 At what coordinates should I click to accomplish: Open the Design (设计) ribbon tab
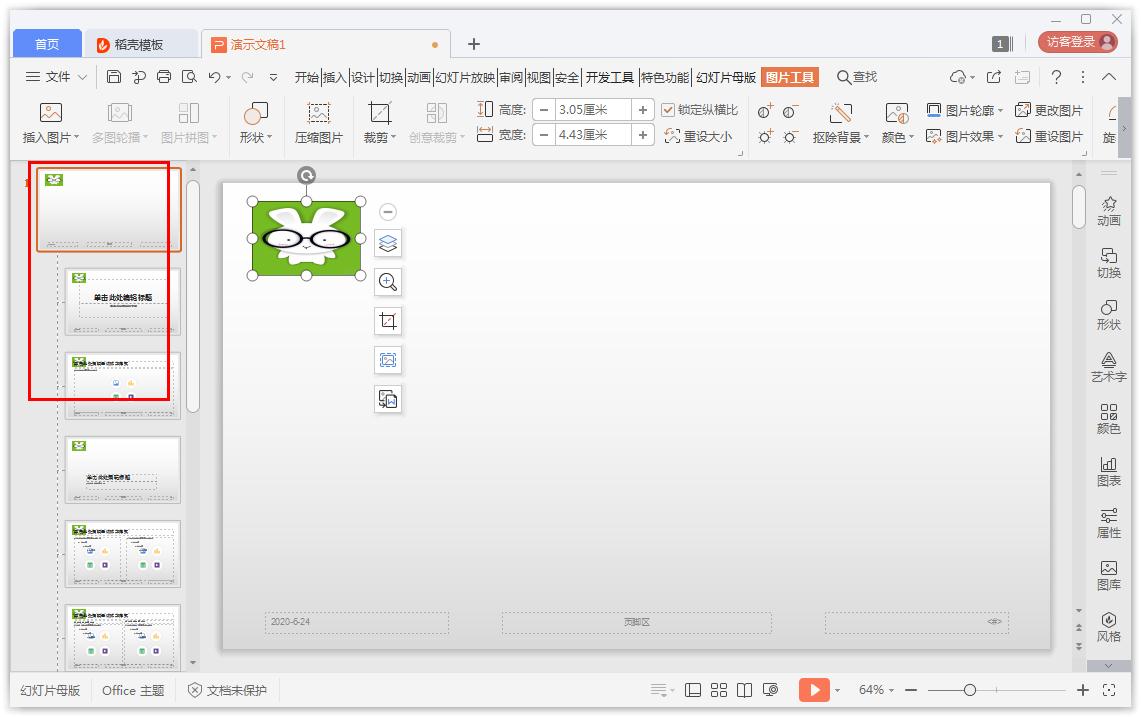coord(362,77)
